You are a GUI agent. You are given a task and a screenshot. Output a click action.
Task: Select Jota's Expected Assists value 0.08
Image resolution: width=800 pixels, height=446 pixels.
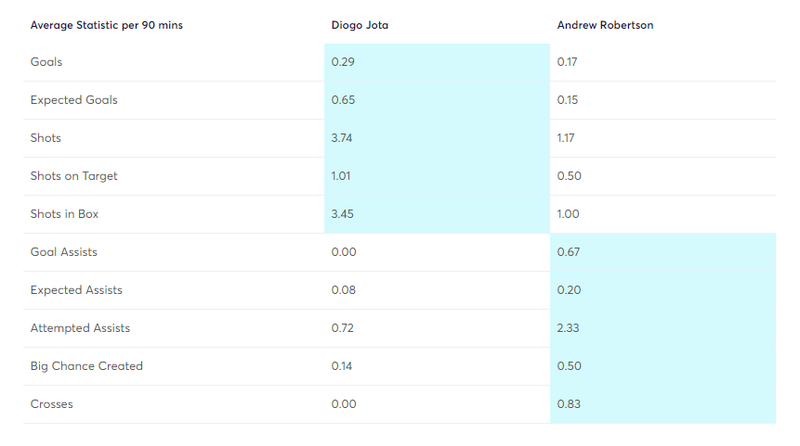(x=343, y=290)
